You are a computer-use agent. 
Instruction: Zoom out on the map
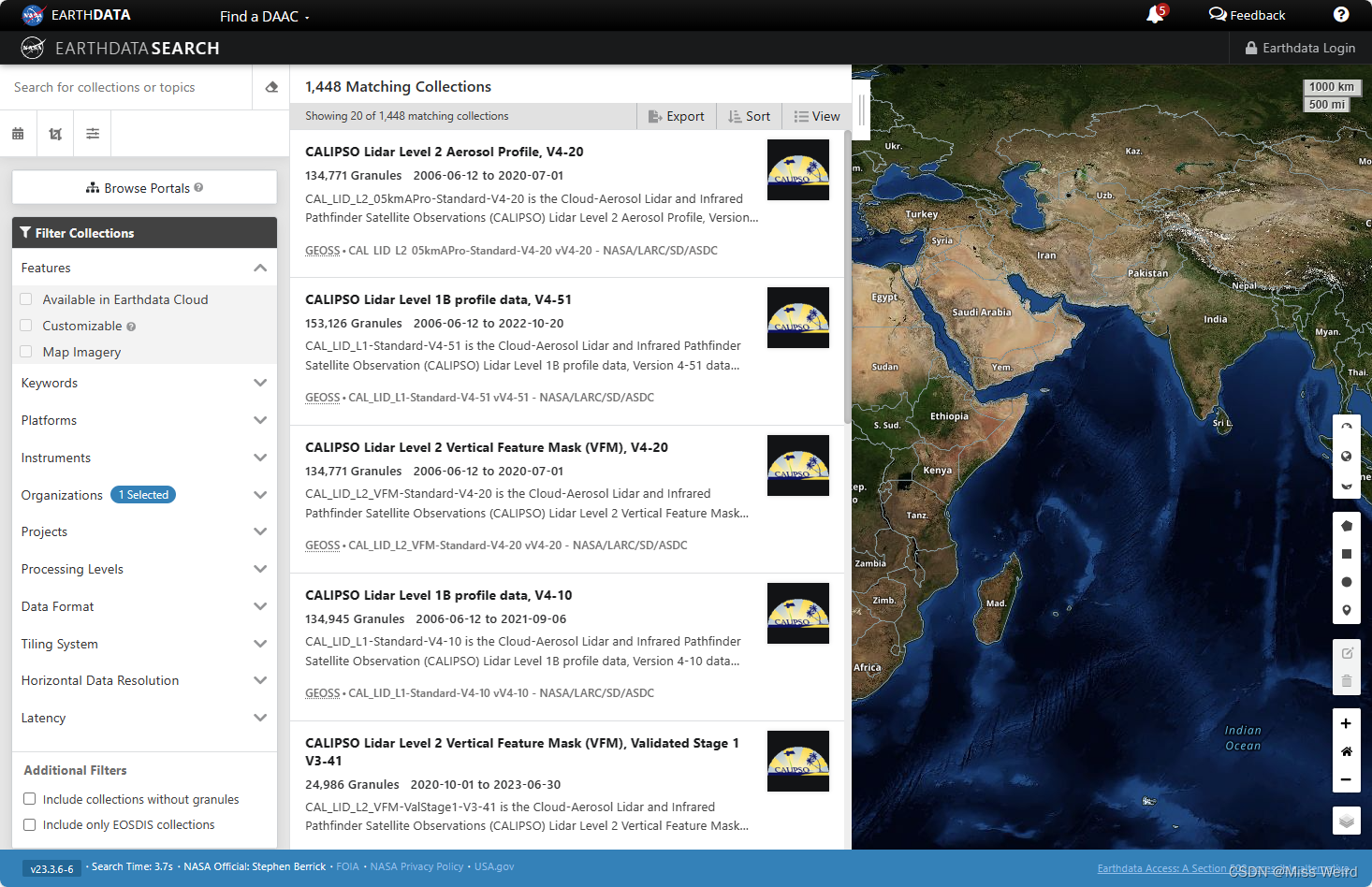1346,779
